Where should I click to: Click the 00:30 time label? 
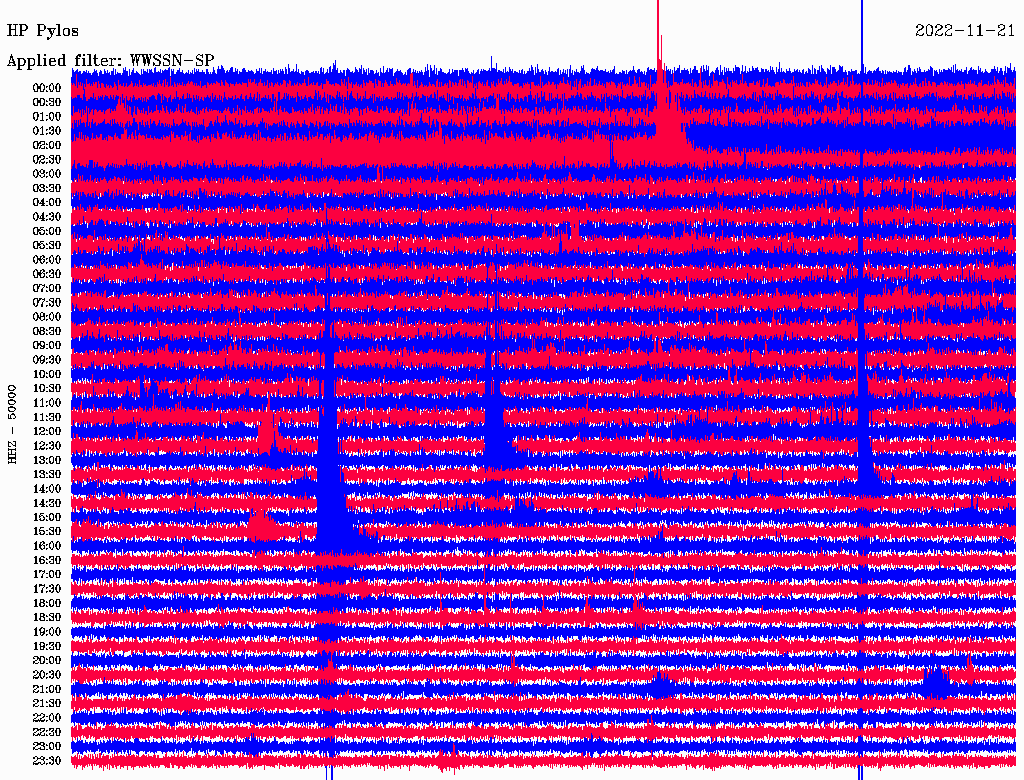click(47, 102)
